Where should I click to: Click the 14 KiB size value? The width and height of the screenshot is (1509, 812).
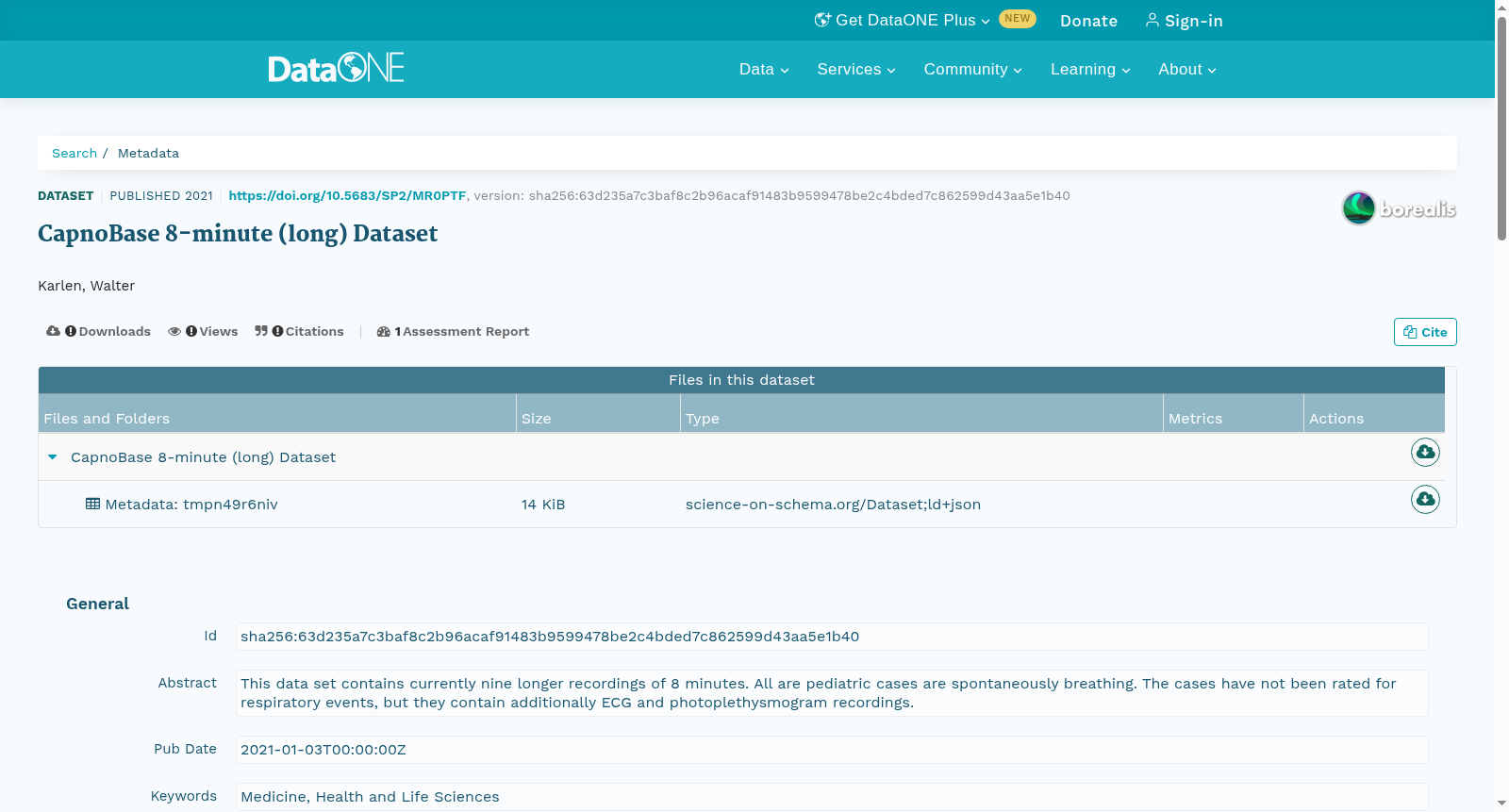(x=543, y=505)
